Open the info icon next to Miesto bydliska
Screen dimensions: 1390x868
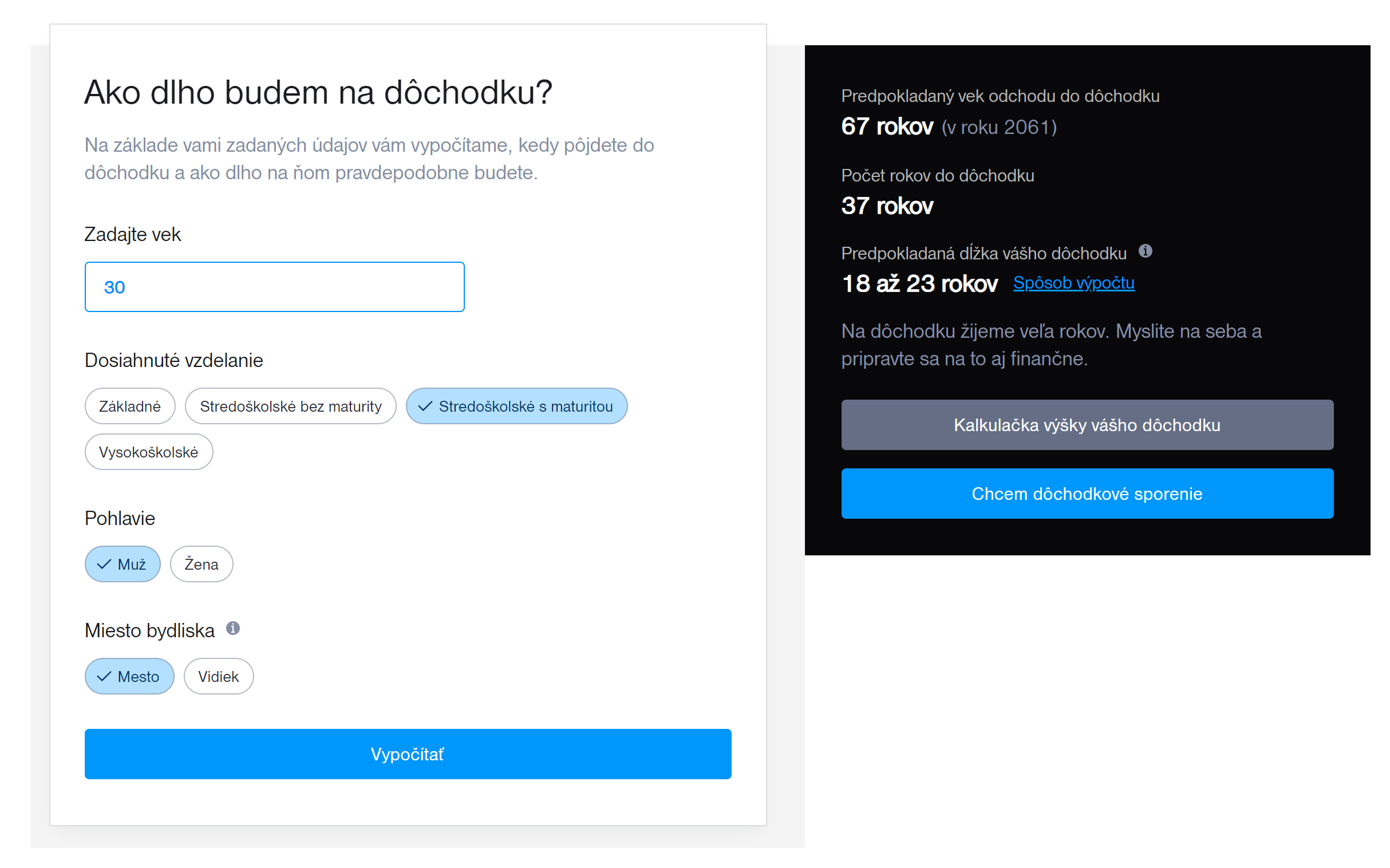233,628
